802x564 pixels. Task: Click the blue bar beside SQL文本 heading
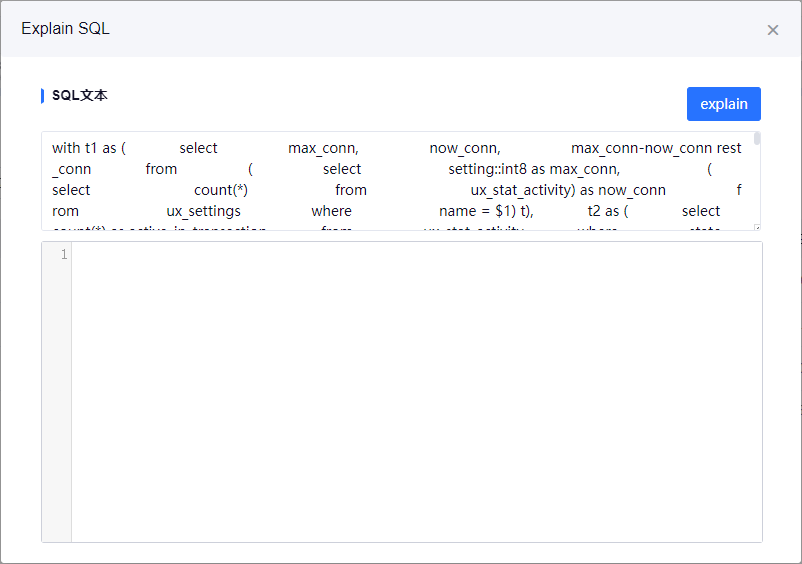(x=42, y=96)
